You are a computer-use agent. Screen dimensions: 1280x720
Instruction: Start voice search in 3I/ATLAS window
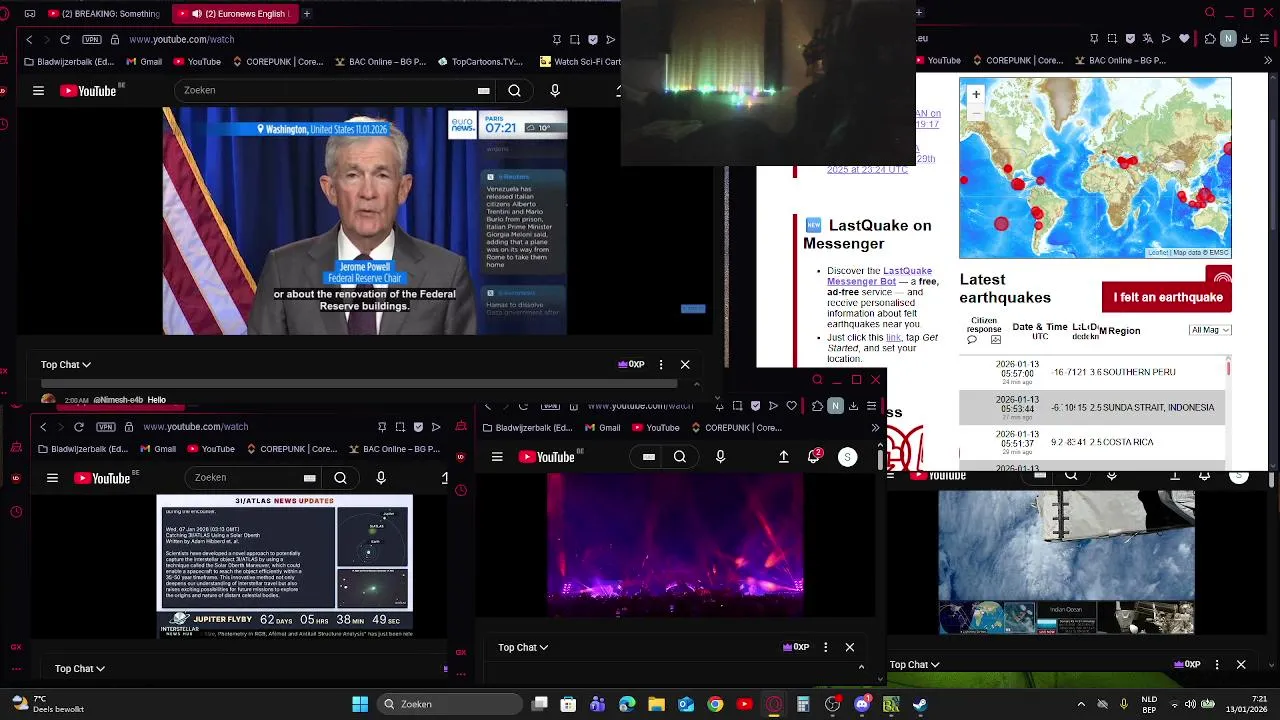(x=381, y=478)
